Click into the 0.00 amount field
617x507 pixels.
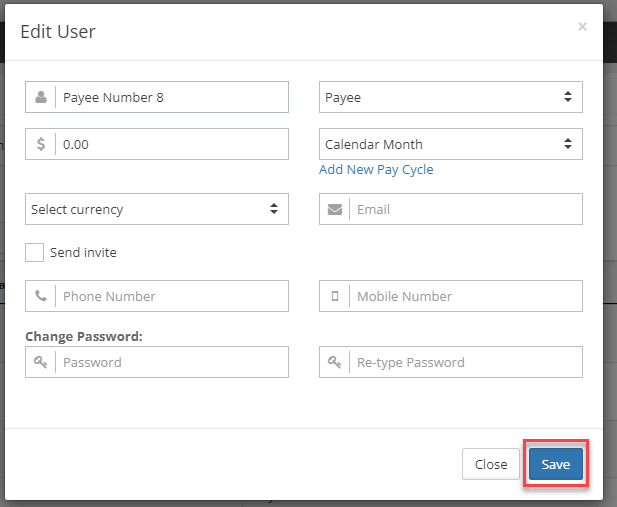(172, 144)
